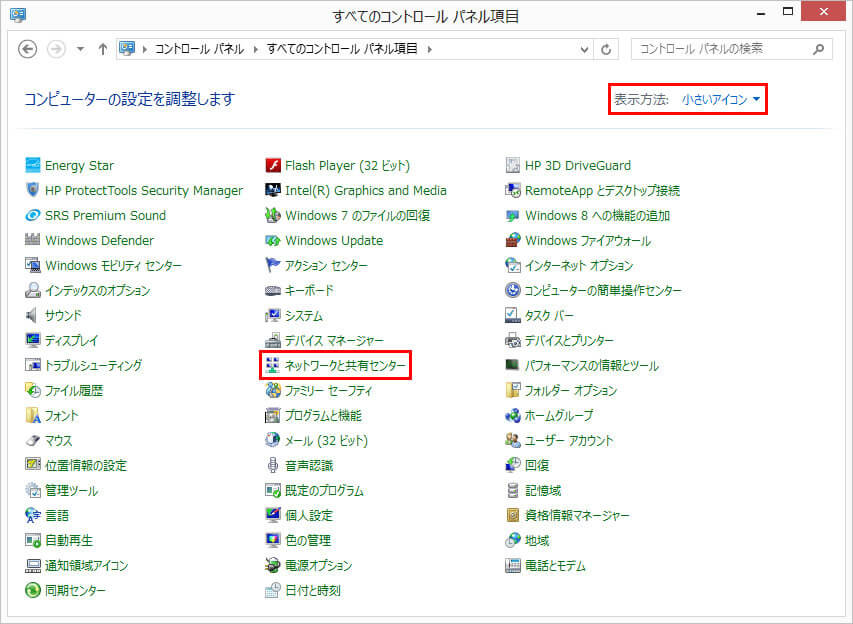Screen dimensions: 853x624
Task: Click the Intel(R) Graphics and Media icon
Action: pyautogui.click(x=273, y=190)
